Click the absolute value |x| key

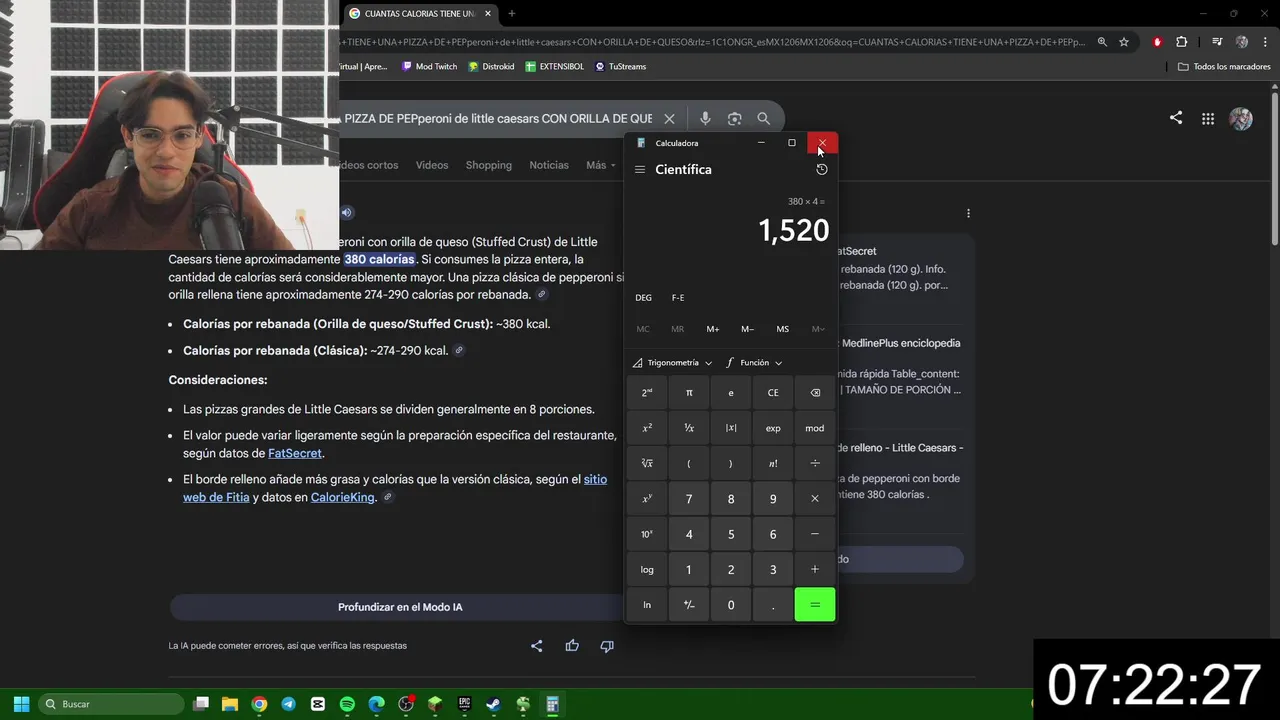coord(731,428)
